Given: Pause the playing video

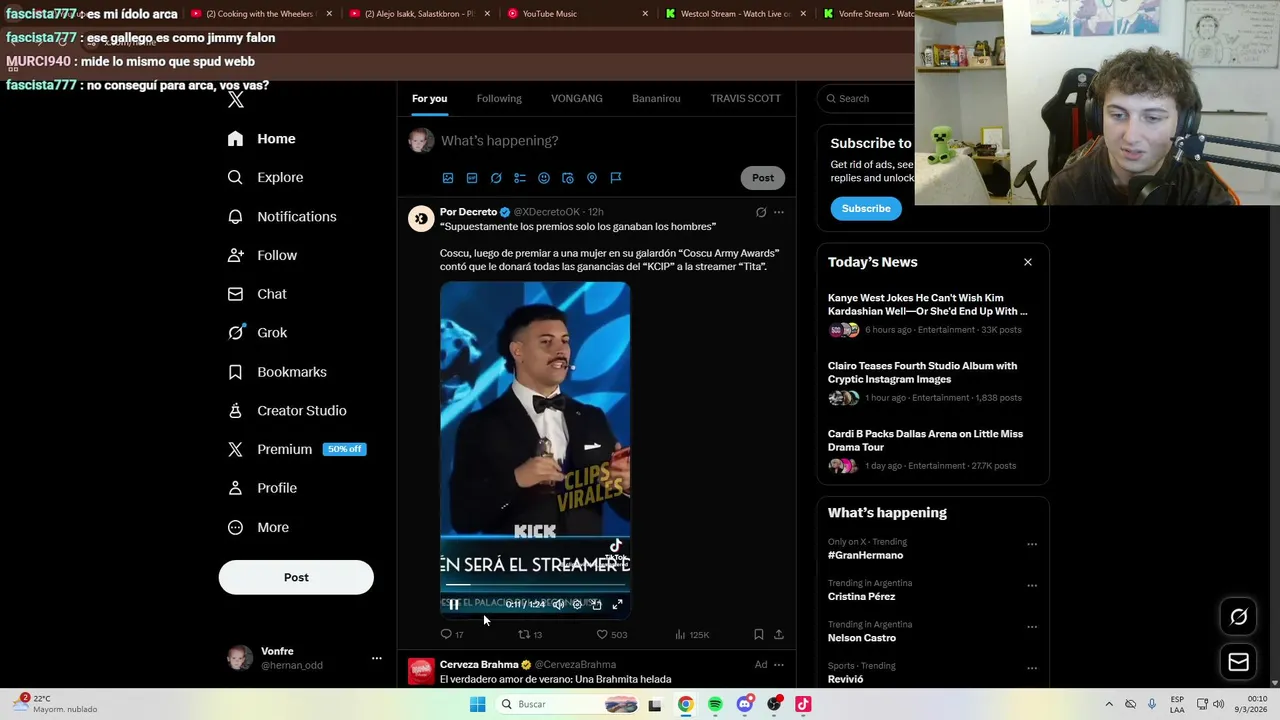Looking at the screenshot, I should (x=454, y=604).
